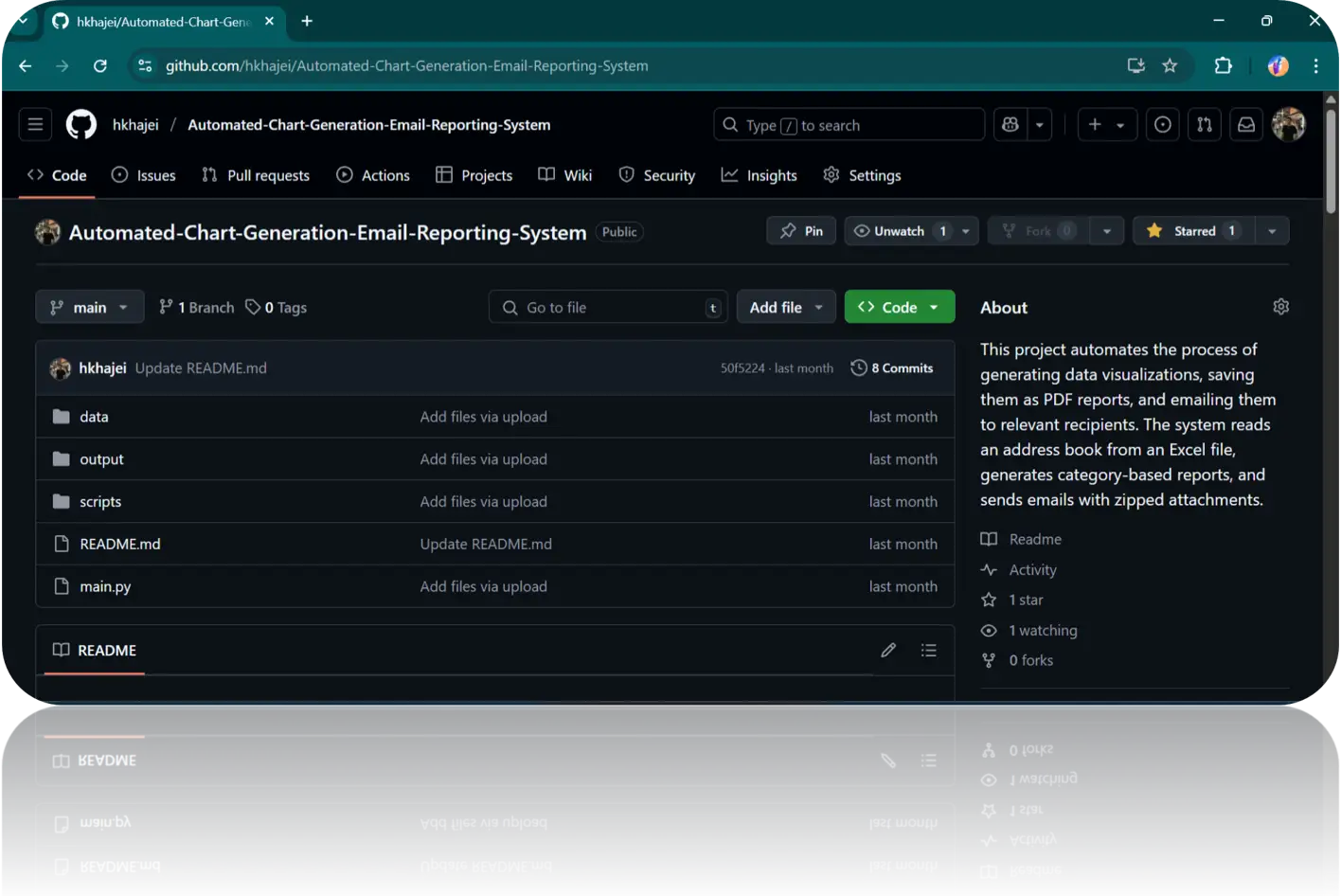Expand the green Code dropdown
The image size is (1341, 896).
pos(898,306)
